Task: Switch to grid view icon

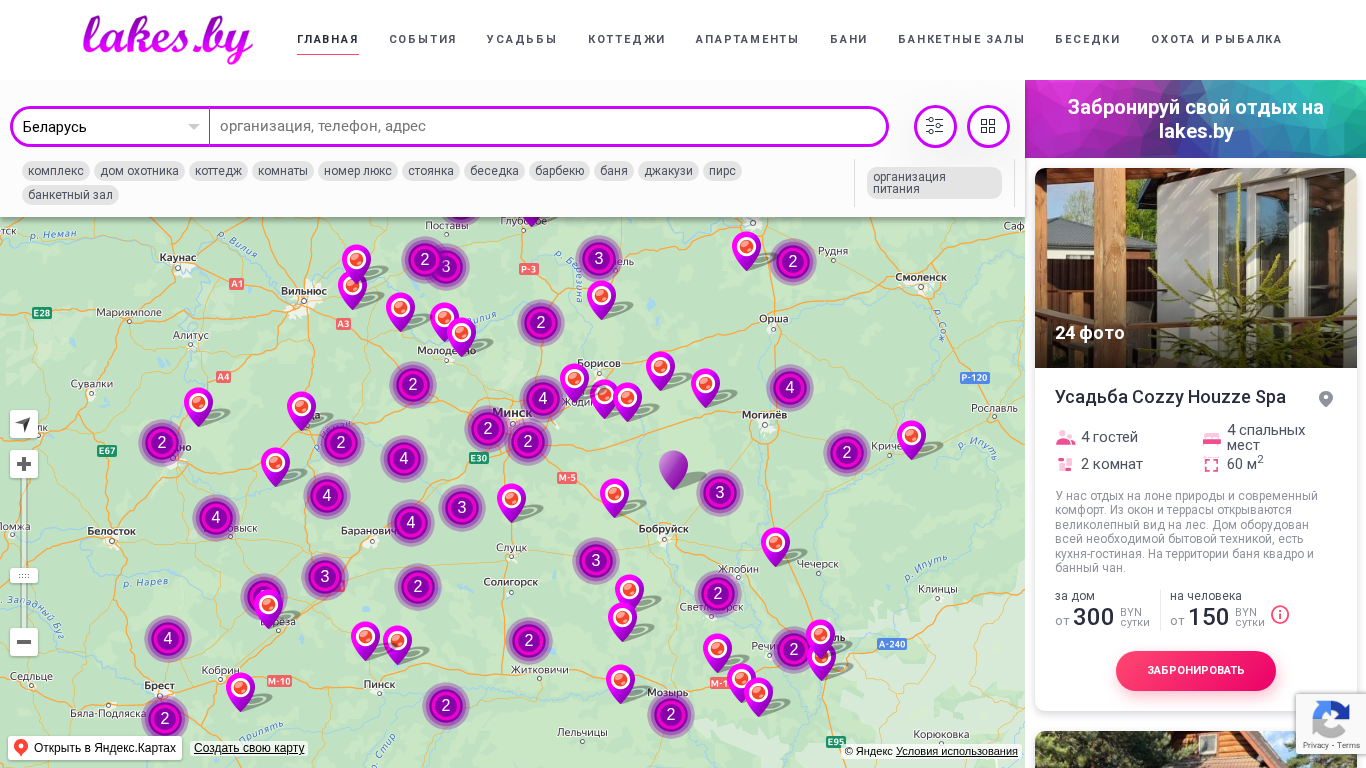Action: (988, 126)
